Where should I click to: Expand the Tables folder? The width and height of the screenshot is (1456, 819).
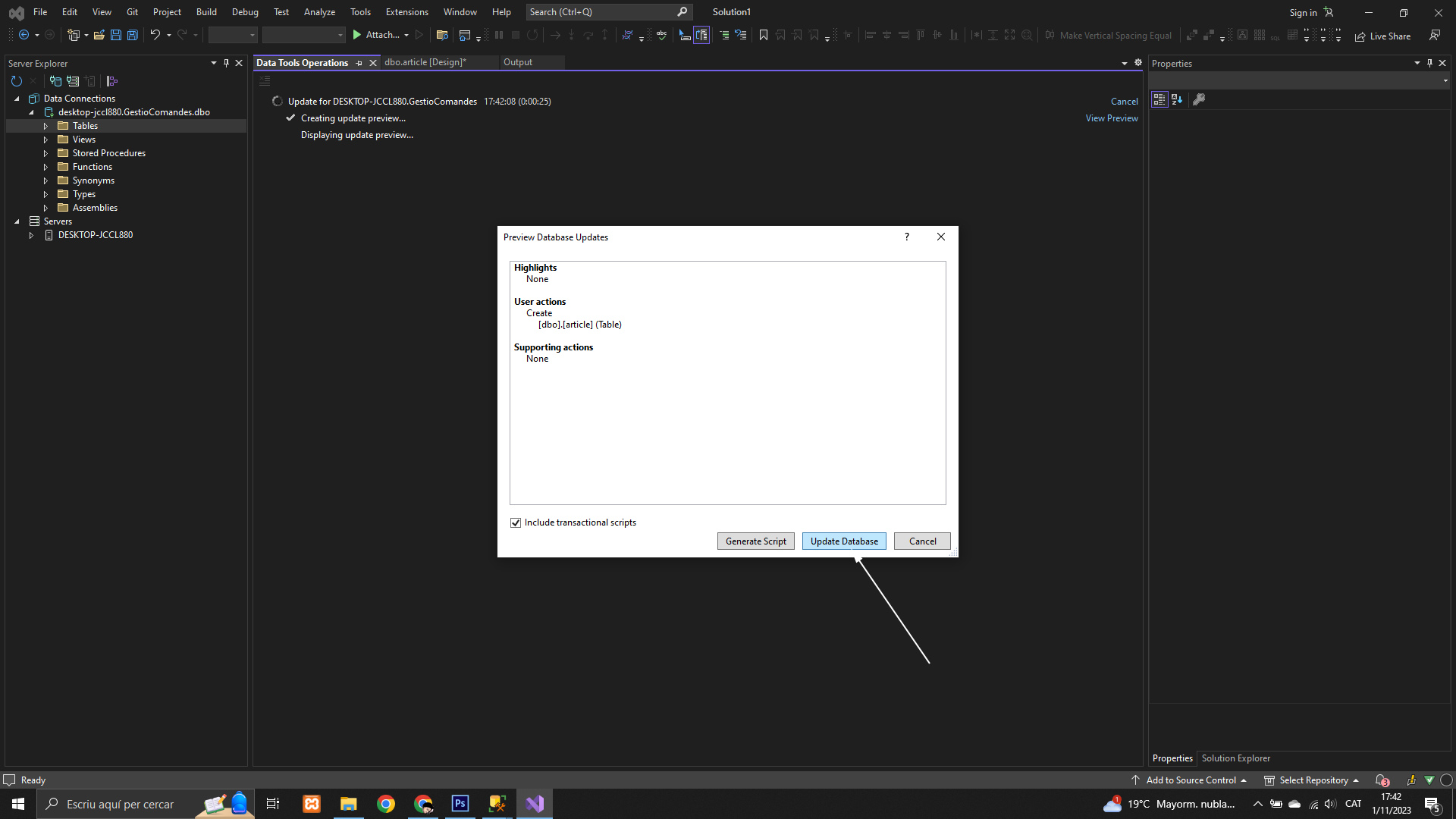pyautogui.click(x=45, y=126)
